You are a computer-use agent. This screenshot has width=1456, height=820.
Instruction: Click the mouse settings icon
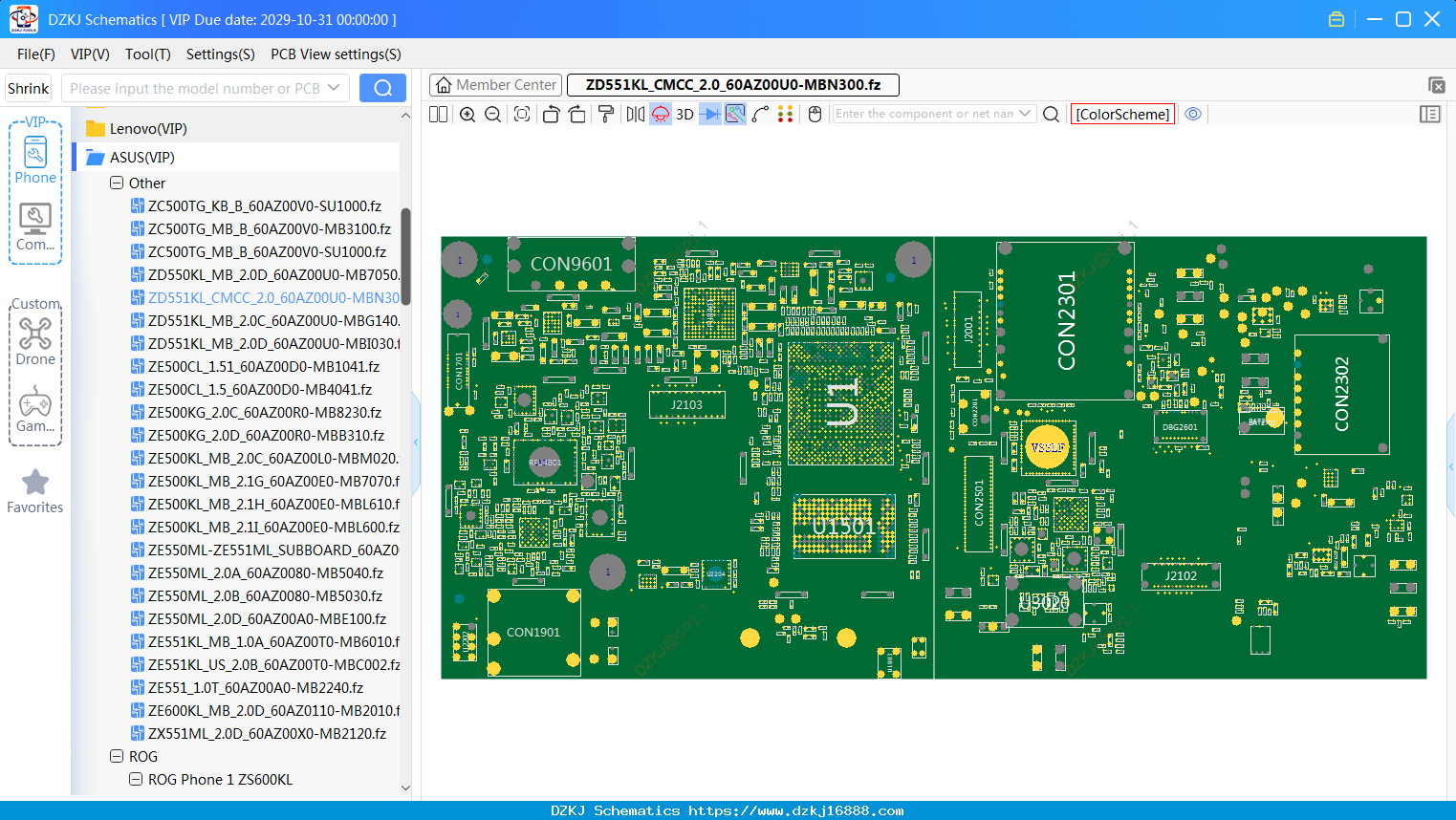point(815,114)
